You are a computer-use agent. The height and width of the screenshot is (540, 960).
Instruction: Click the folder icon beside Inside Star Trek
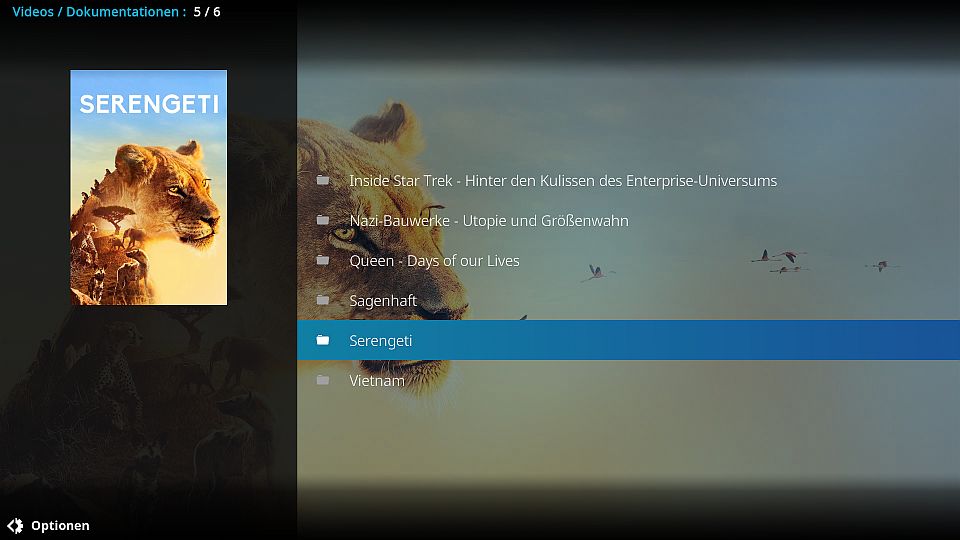(x=323, y=180)
